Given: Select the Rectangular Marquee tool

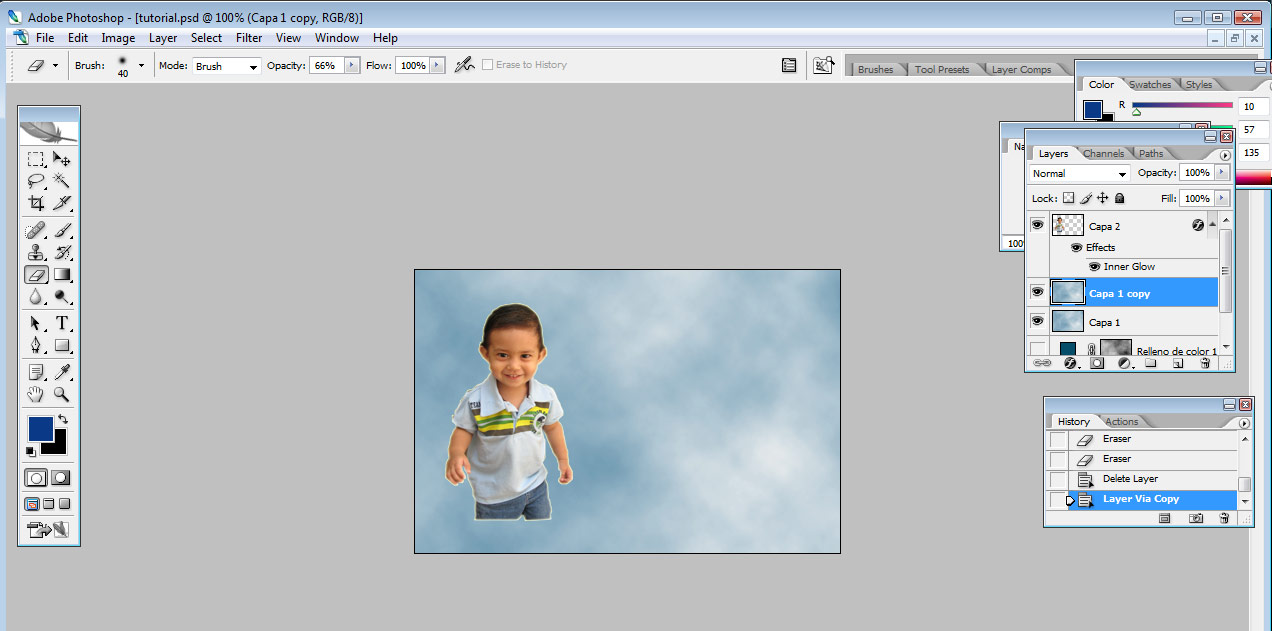Looking at the screenshot, I should [x=36, y=159].
